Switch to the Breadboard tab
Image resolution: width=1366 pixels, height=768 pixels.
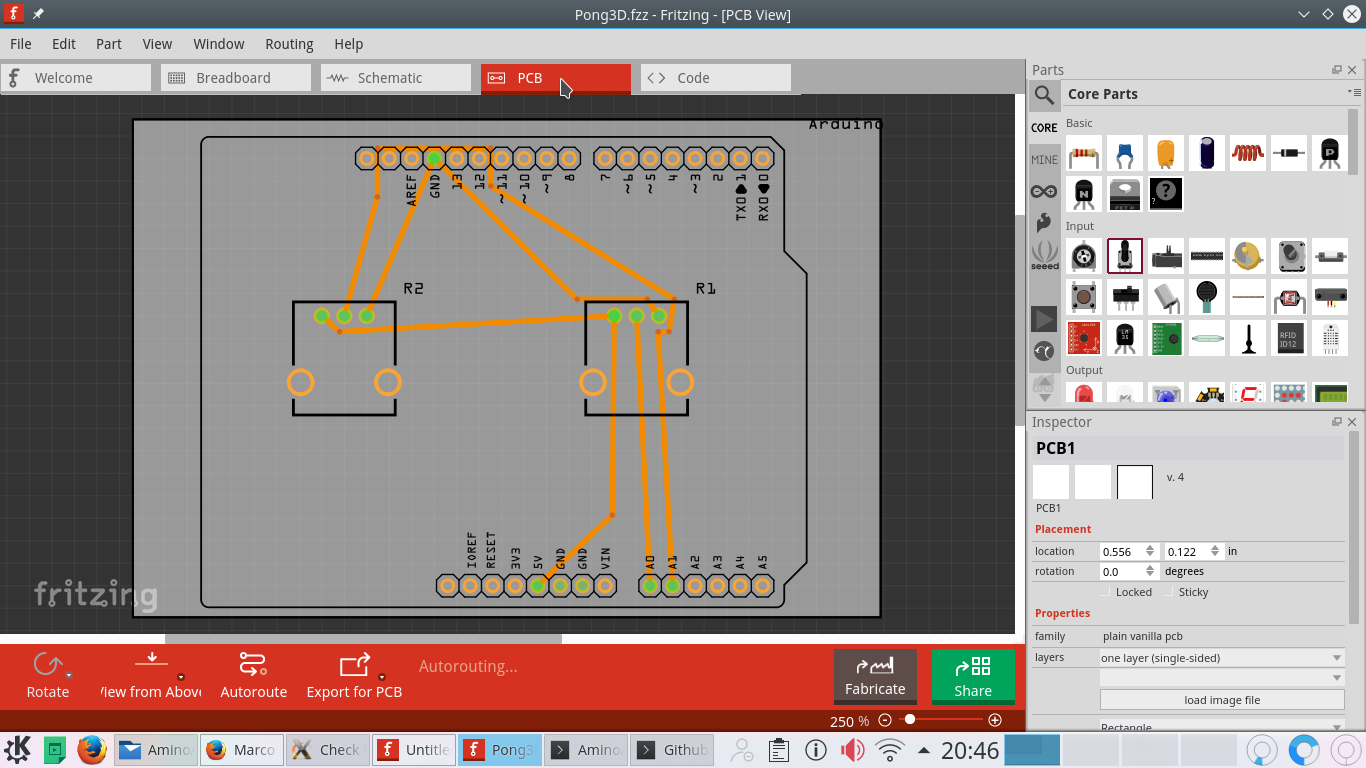236,78
